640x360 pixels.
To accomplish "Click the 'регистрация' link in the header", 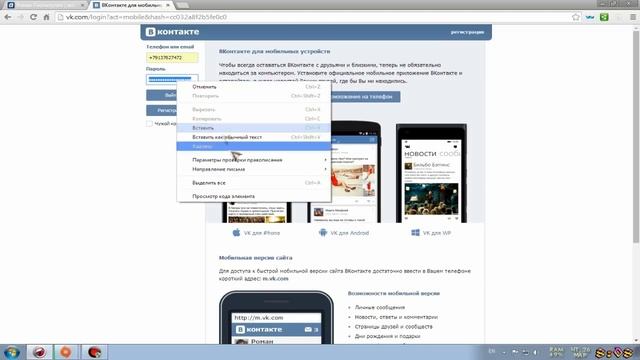I will 467,32.
